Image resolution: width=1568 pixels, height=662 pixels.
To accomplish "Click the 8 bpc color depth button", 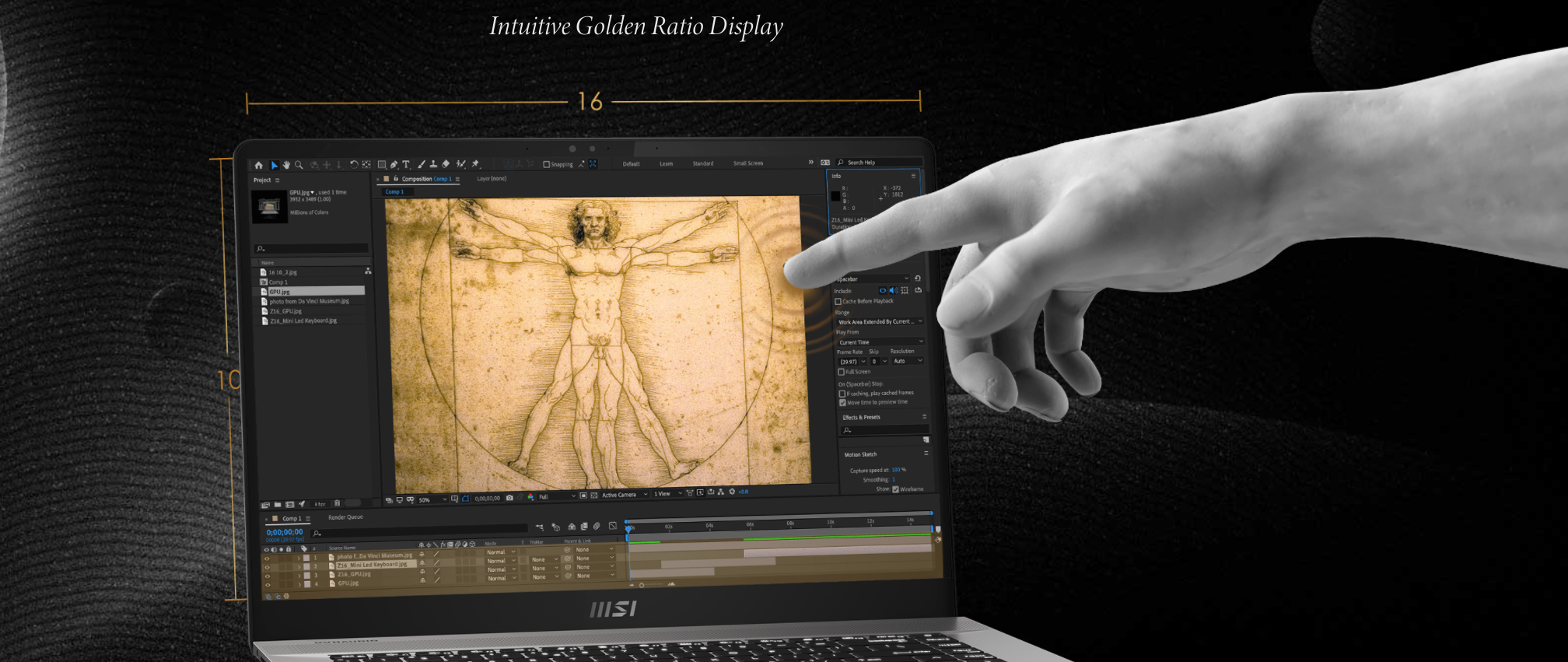I will [320, 504].
